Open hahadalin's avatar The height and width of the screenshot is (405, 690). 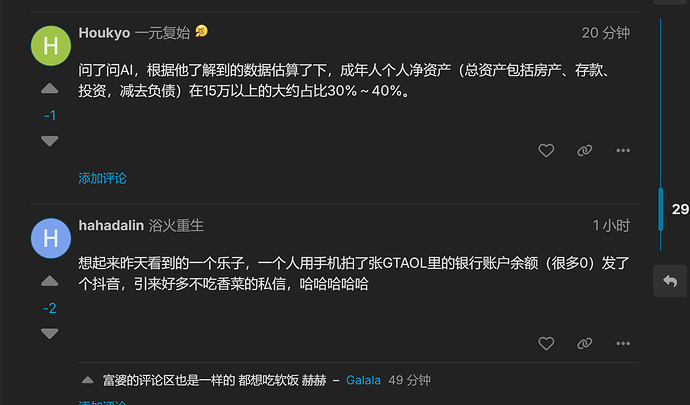point(51,238)
